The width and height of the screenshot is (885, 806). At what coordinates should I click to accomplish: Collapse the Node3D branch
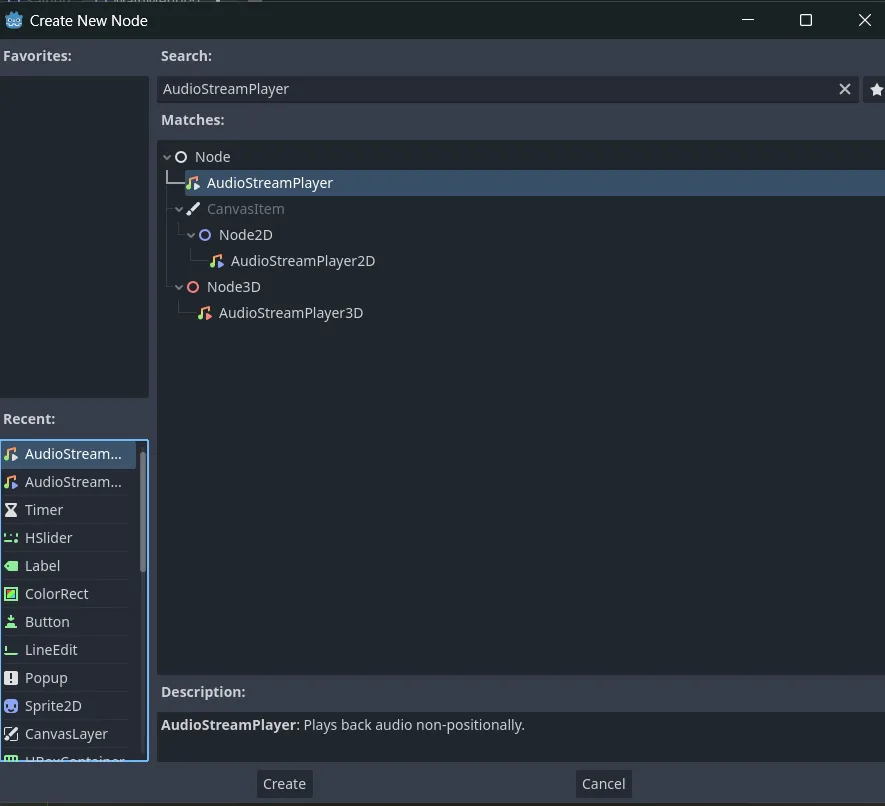(179, 287)
